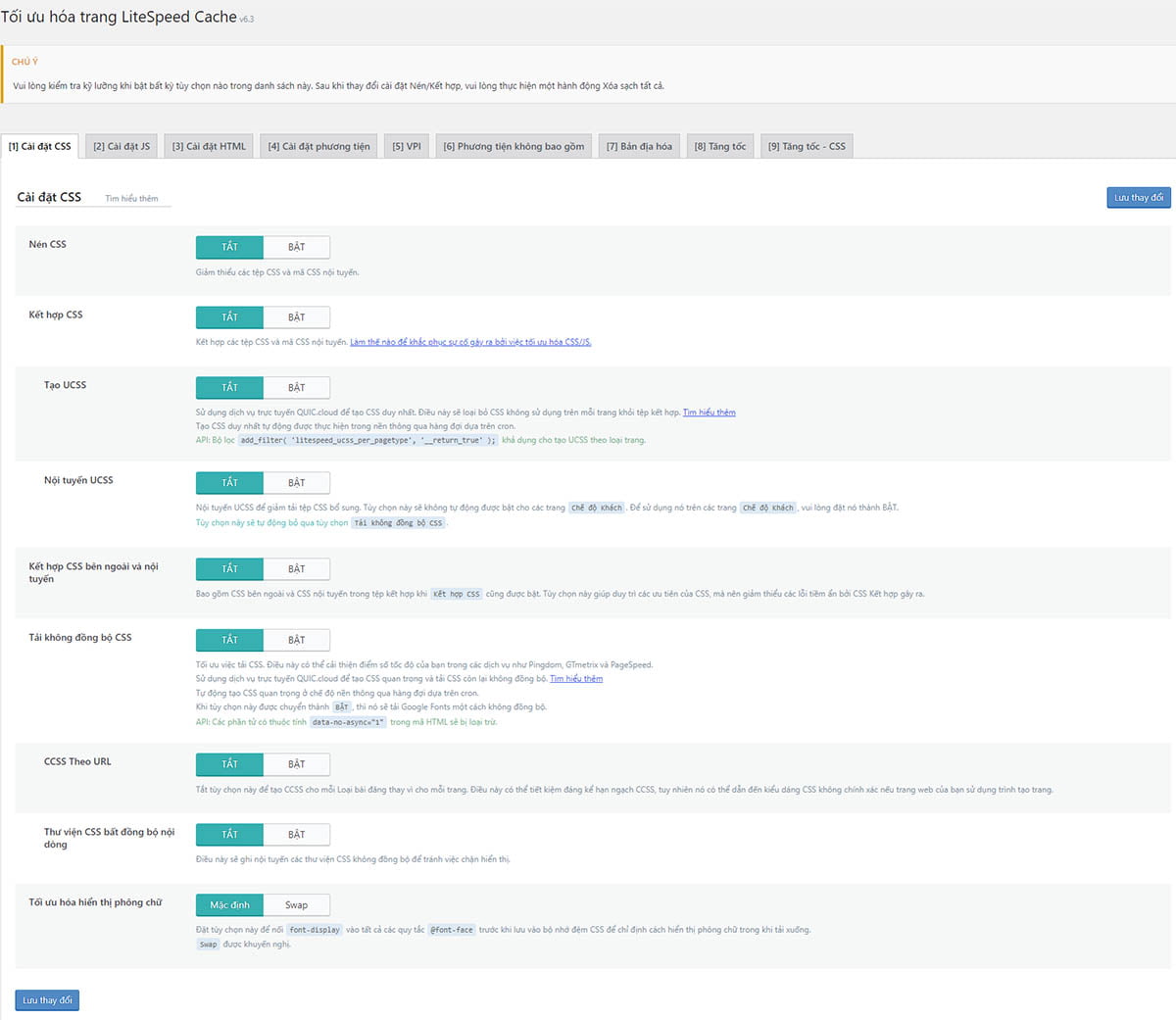Enable Thư viện CSS bất đồng bộ nội dòng BẬT
1176x1020 pixels.
[297, 835]
